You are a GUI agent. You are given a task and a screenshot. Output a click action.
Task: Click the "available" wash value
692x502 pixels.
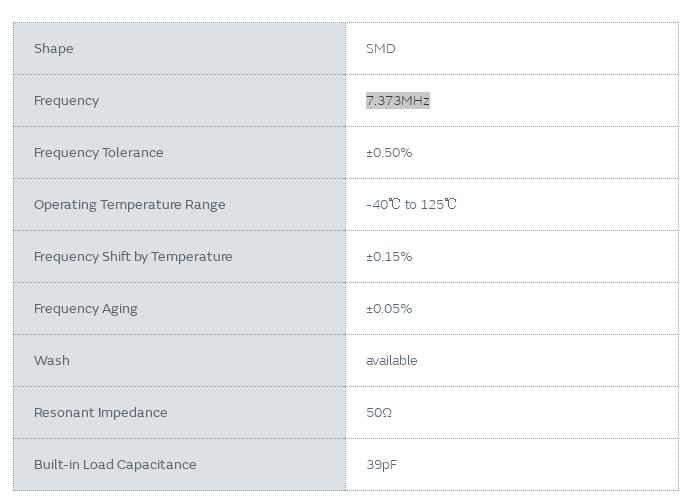392,360
